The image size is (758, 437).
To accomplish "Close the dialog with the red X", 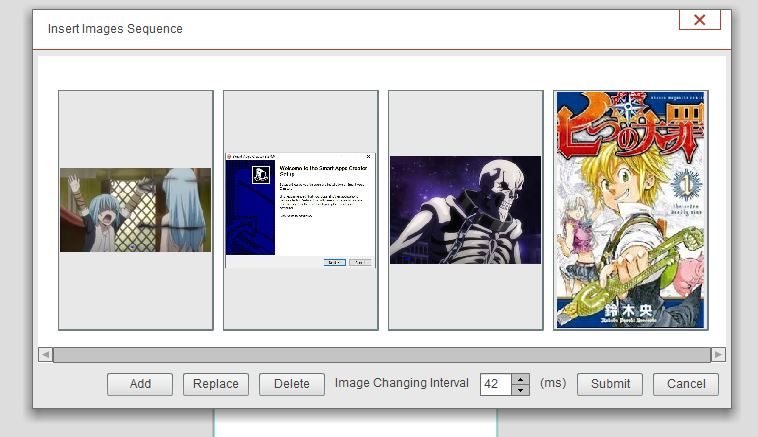I will [700, 20].
